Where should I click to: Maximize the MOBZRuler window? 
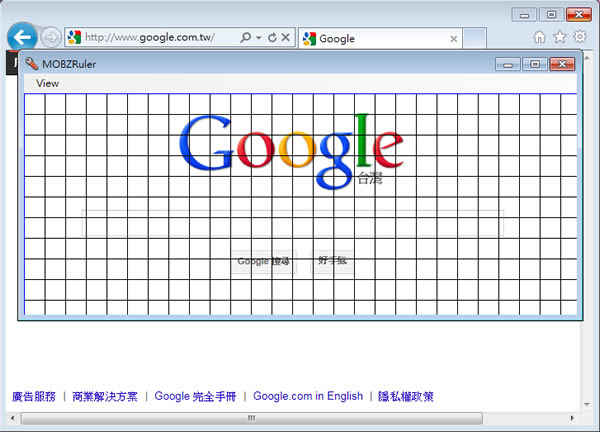point(536,64)
